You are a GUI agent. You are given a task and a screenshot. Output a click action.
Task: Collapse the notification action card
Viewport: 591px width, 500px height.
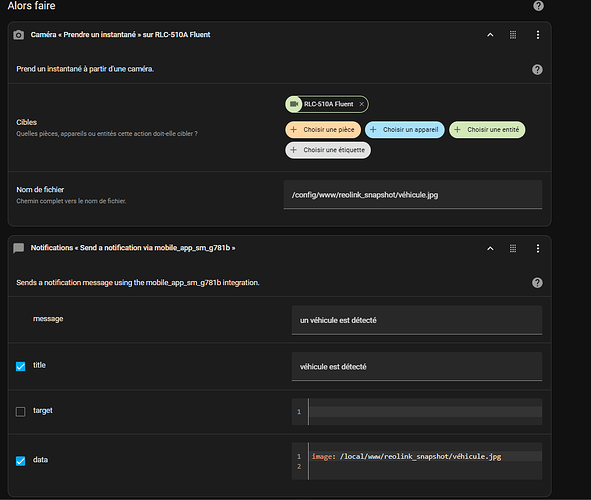point(490,248)
